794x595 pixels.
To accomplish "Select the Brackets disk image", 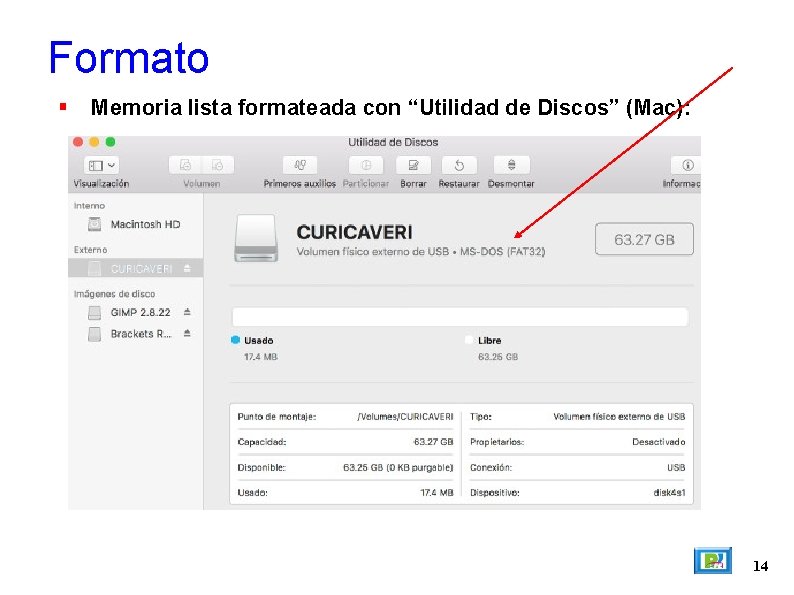I will [136, 334].
